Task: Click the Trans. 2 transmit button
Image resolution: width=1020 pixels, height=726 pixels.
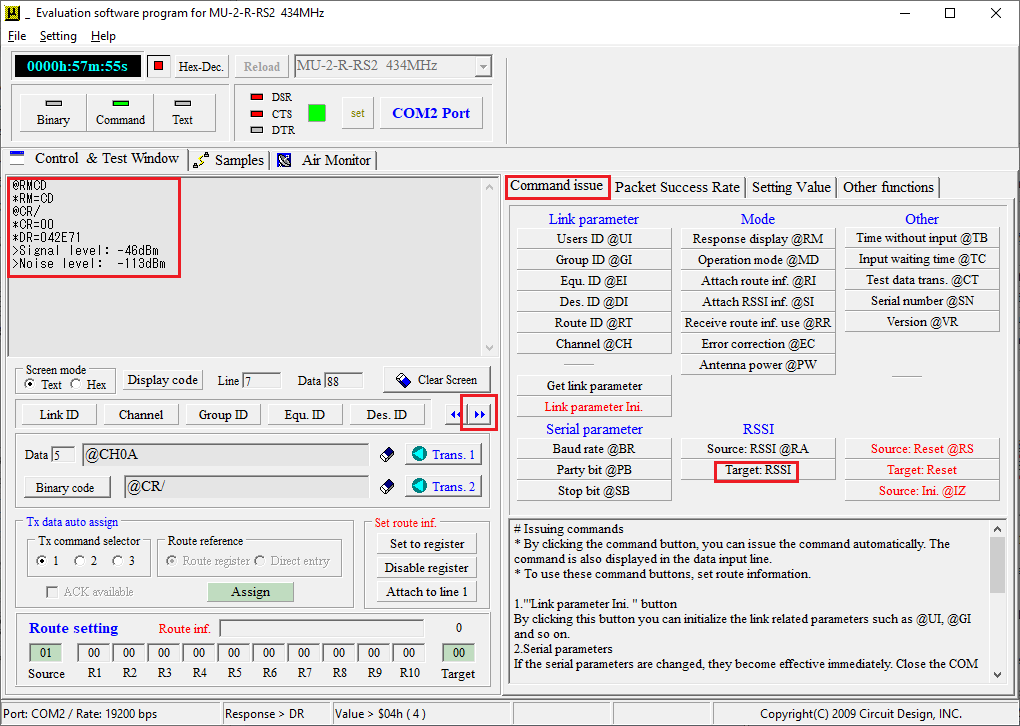Action: pos(444,487)
